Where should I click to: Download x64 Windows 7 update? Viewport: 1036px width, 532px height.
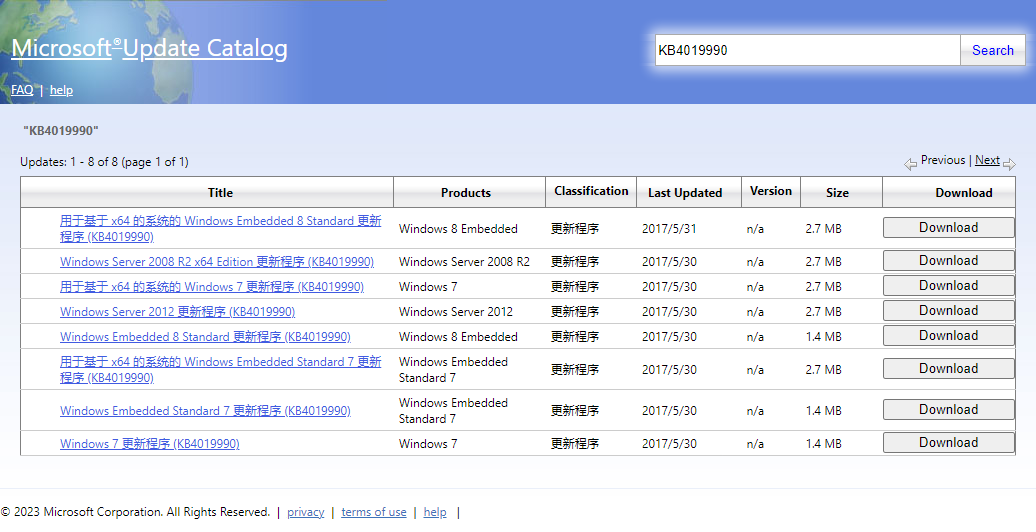click(x=948, y=285)
